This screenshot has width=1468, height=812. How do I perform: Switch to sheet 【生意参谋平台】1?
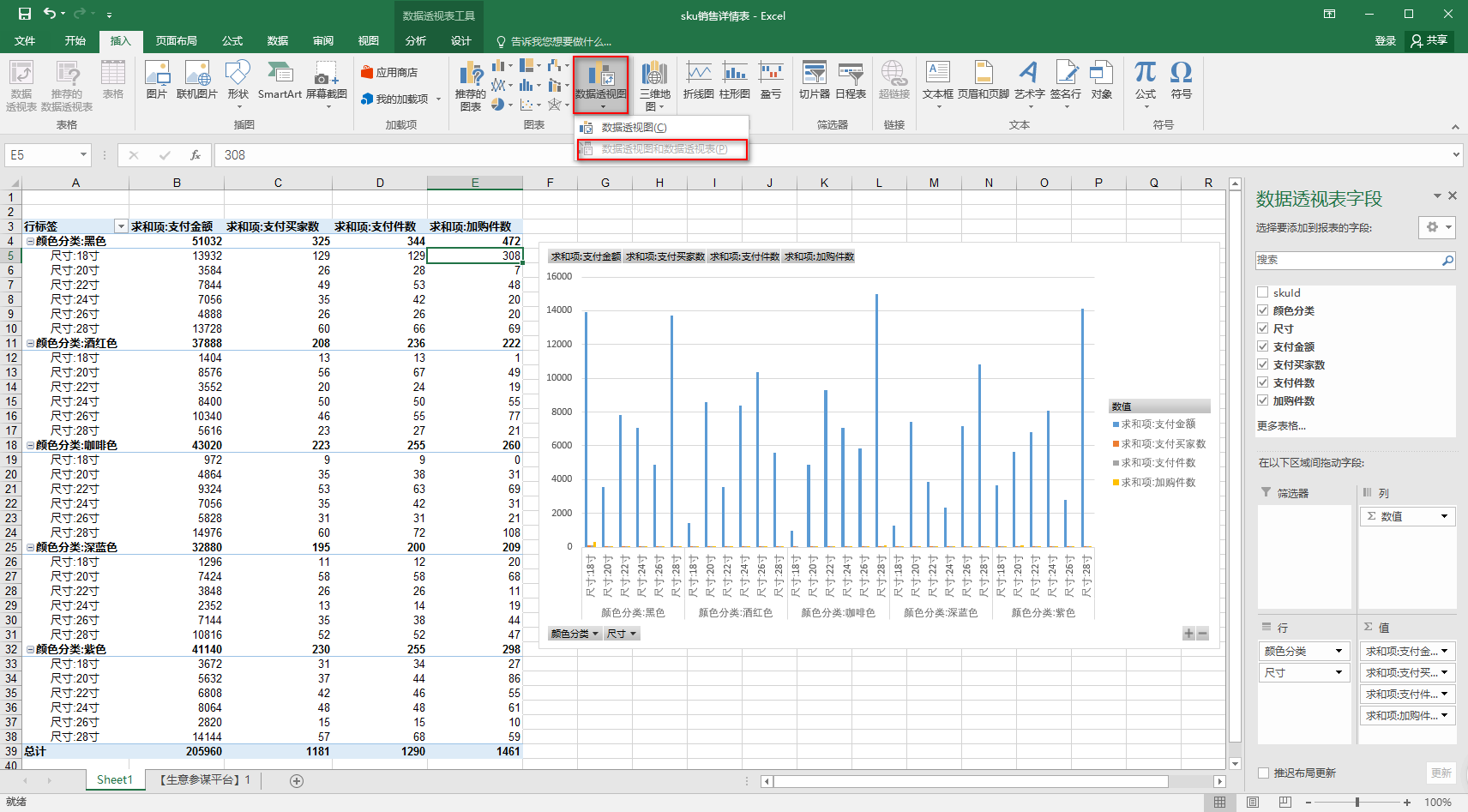click(205, 779)
